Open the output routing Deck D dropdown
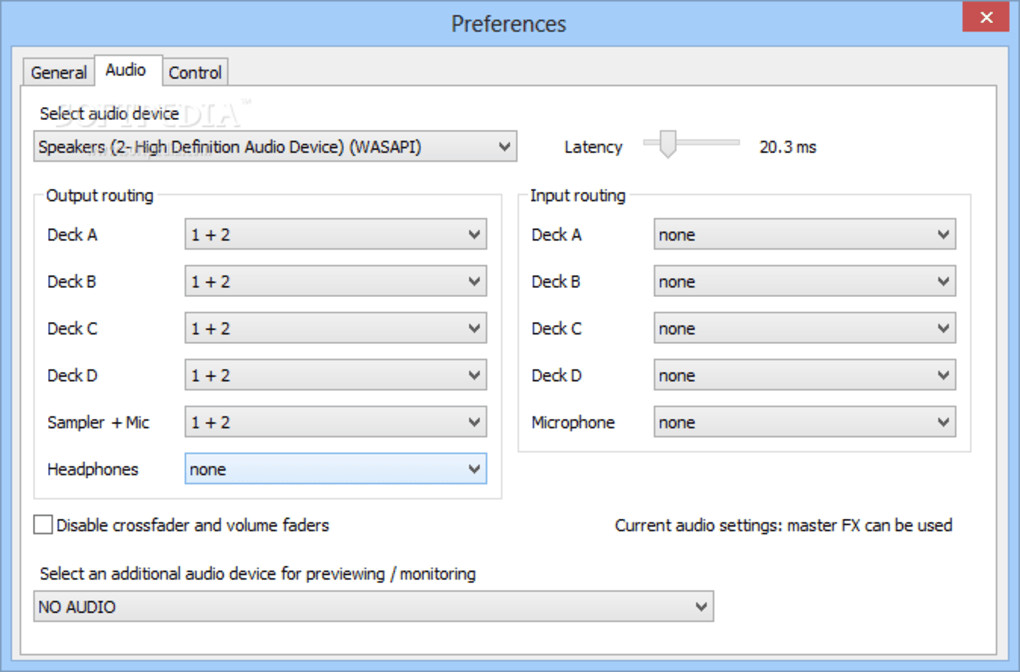 point(336,376)
